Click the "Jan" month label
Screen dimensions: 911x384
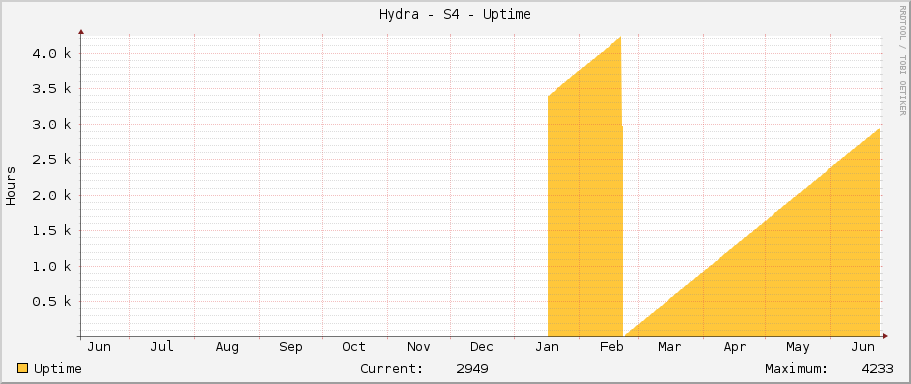pos(547,347)
